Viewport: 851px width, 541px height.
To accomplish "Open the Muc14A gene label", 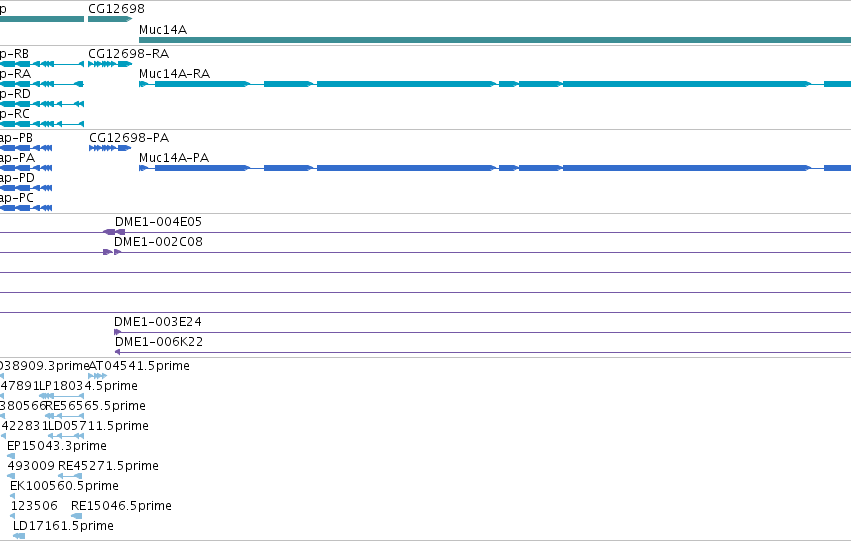I will click(x=163, y=30).
